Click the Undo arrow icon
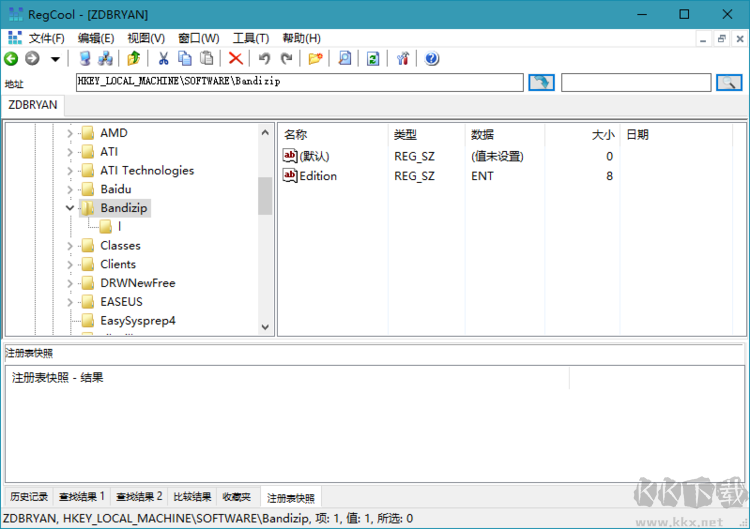The height and width of the screenshot is (529, 750). click(x=264, y=58)
